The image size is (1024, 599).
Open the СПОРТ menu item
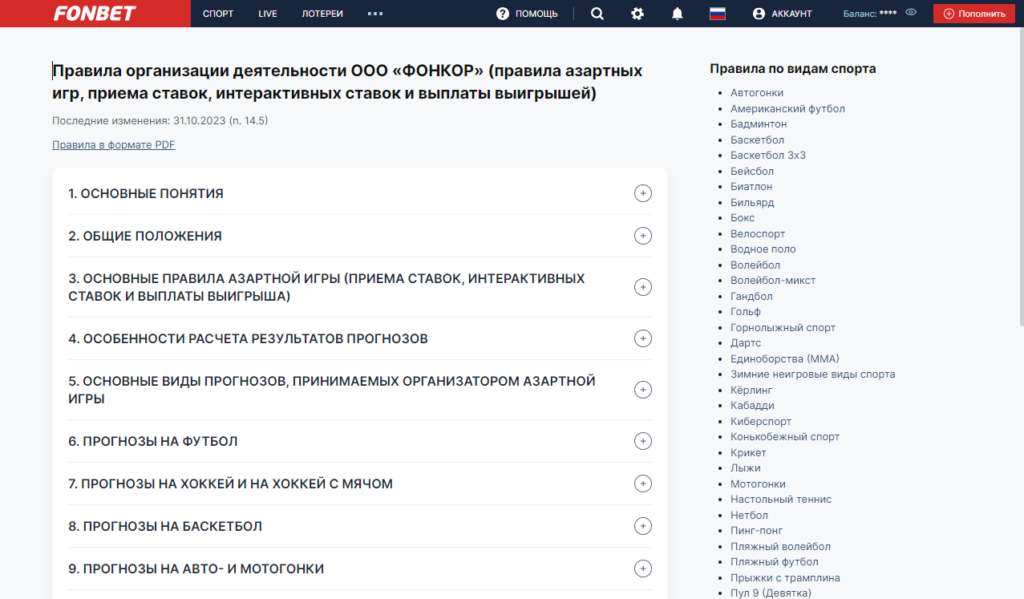click(218, 14)
